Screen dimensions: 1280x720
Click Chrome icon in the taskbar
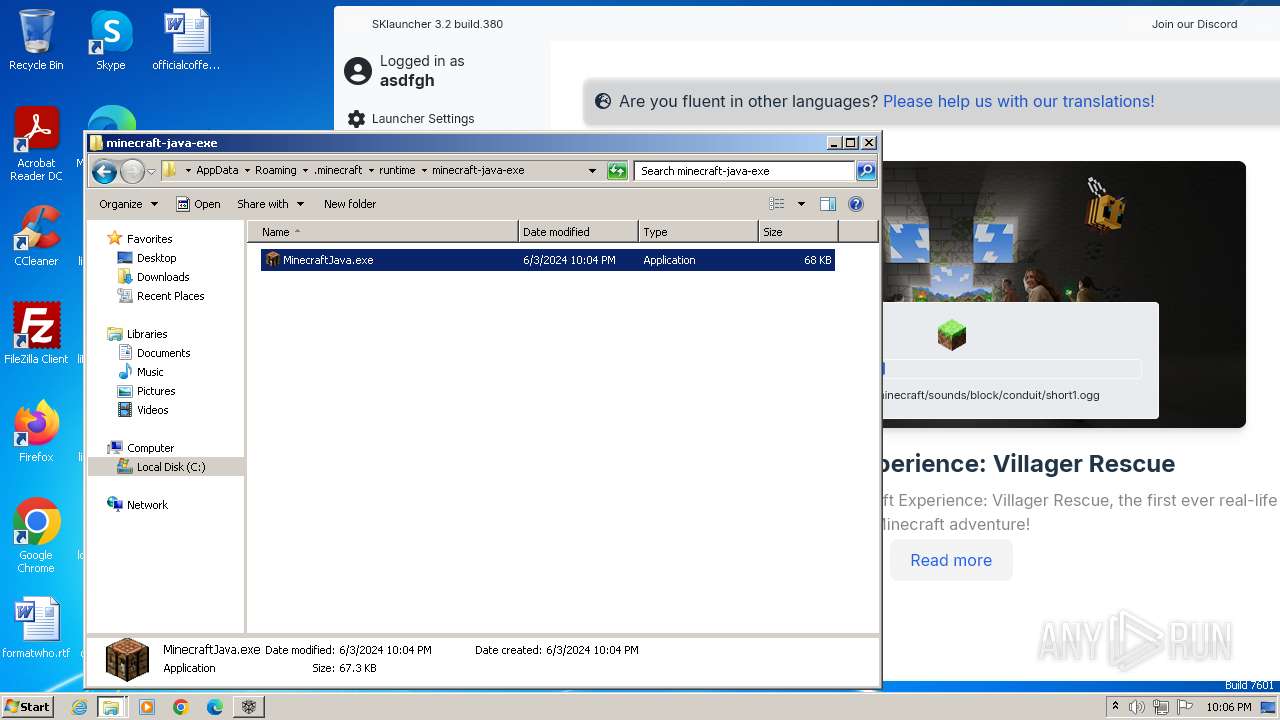[181, 707]
